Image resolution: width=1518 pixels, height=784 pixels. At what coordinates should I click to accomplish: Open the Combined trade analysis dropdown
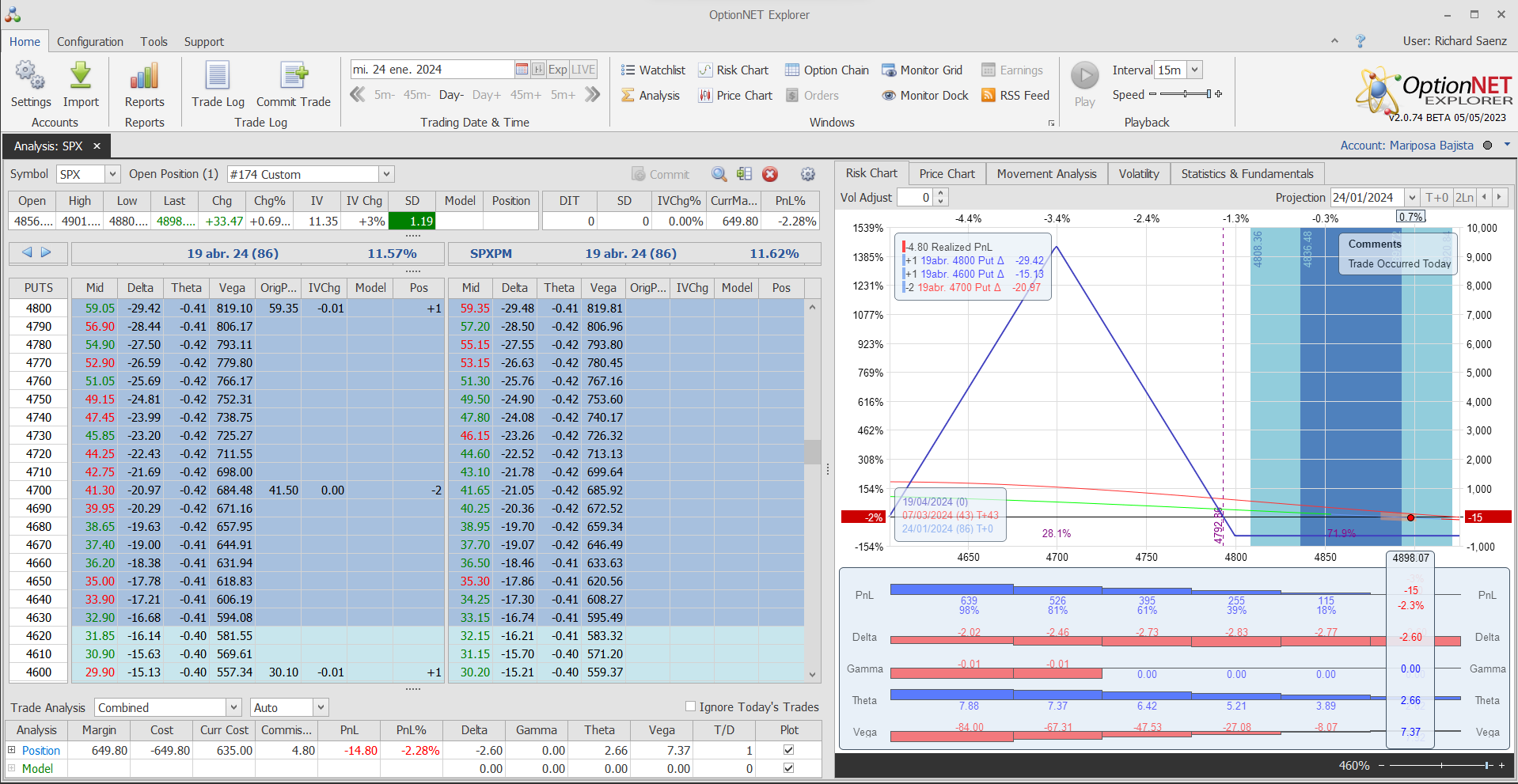[x=233, y=707]
